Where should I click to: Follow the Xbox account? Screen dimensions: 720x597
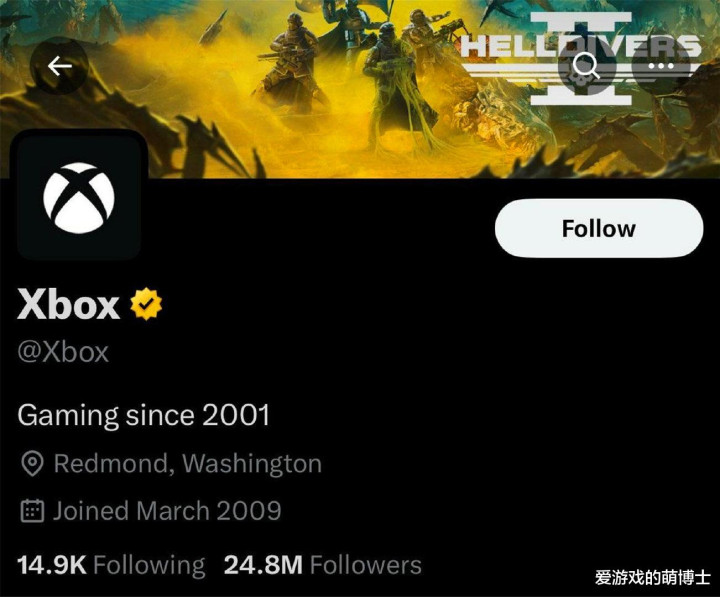tap(599, 228)
